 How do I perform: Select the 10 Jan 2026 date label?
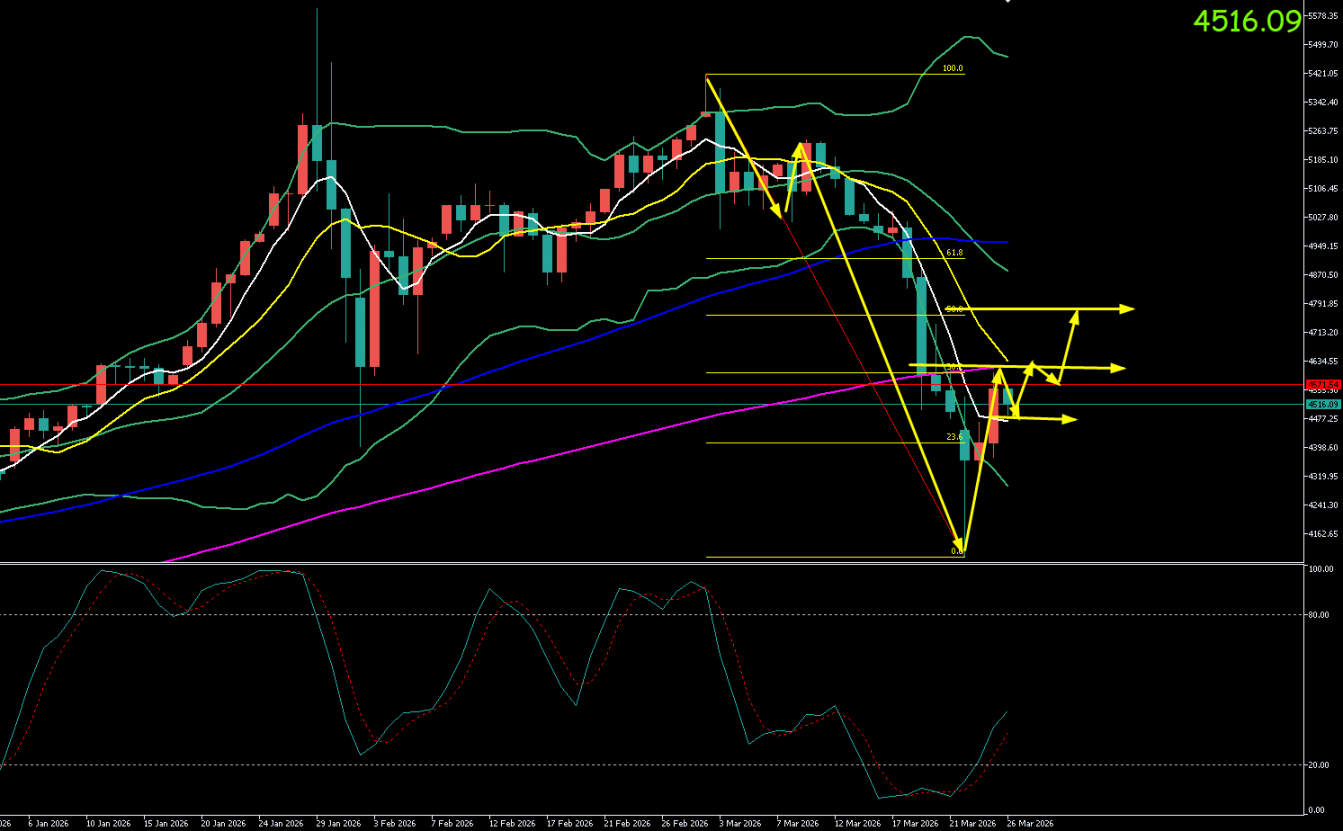coord(108,824)
